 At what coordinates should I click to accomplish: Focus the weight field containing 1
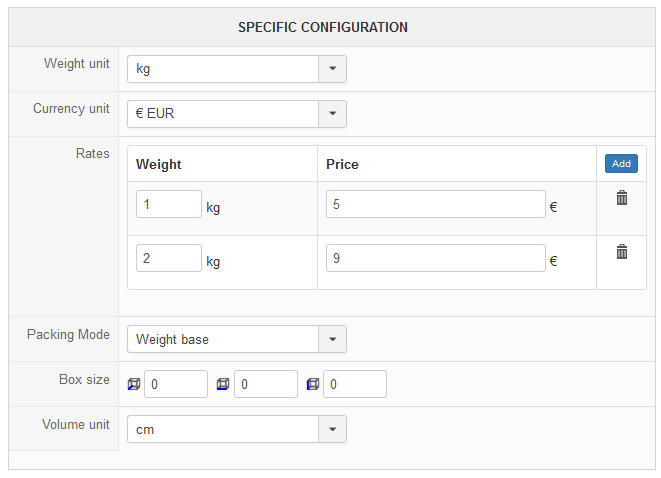(169, 204)
